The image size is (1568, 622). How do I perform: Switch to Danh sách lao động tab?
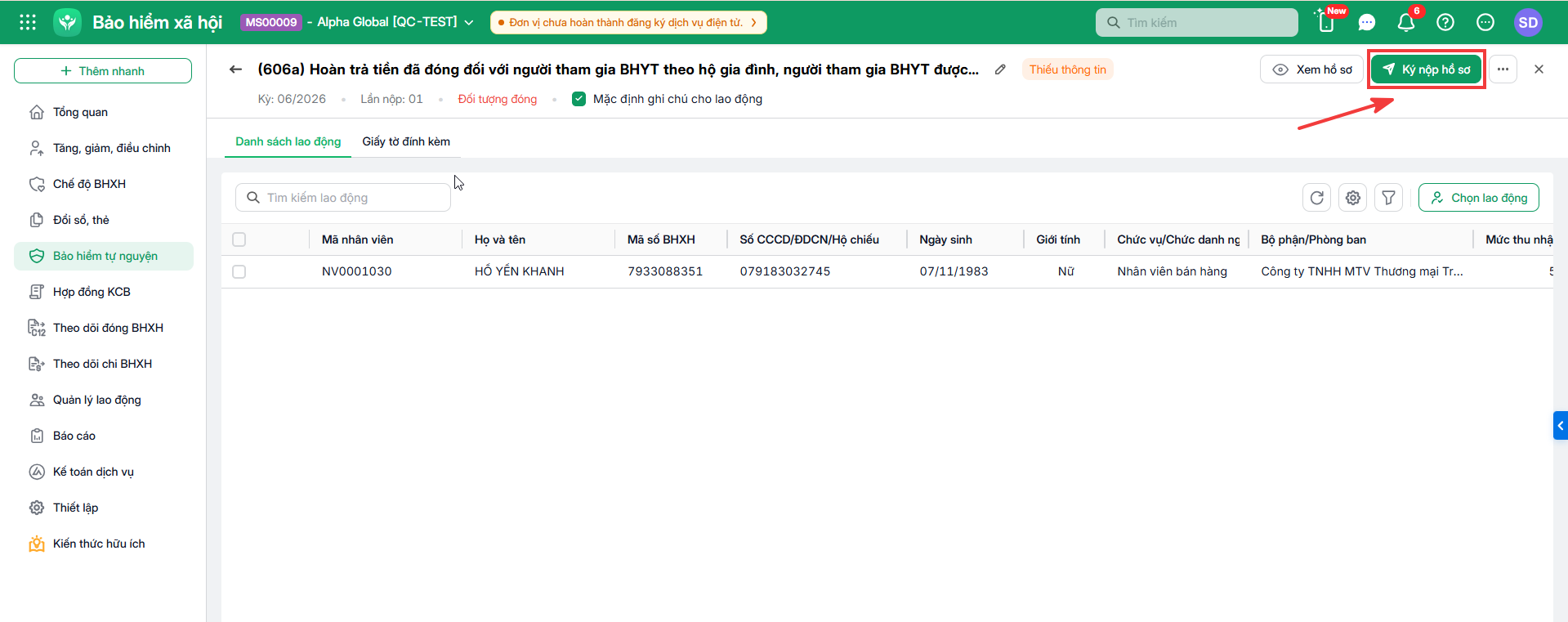coord(288,141)
